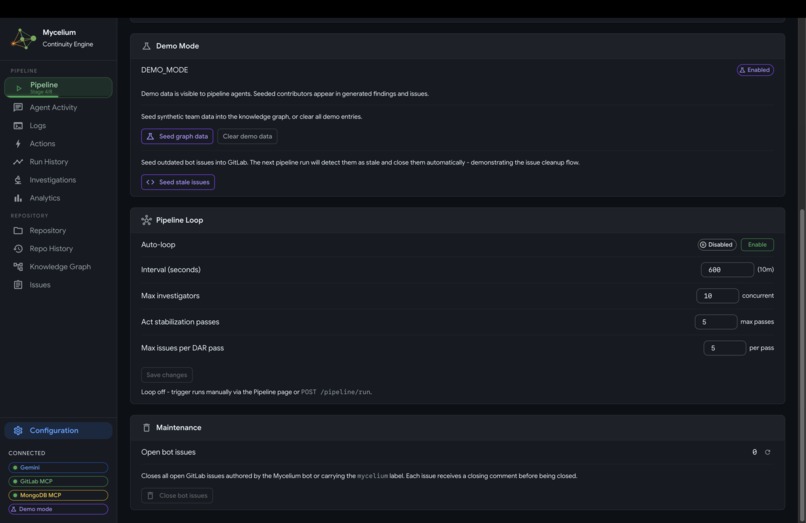Viewport: 806px width, 523px height.
Task: Go to Logs in sidebar
Action: coord(38,125)
